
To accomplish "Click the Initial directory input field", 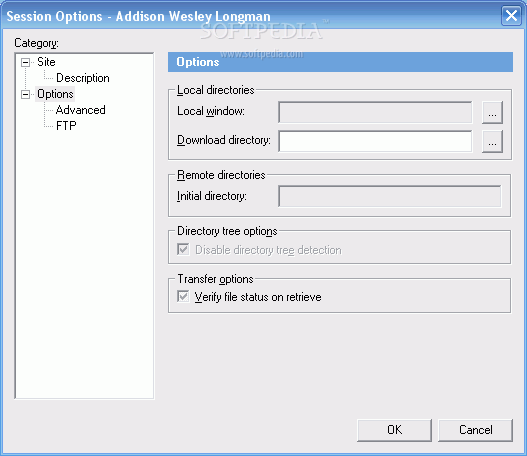I will (390, 196).
